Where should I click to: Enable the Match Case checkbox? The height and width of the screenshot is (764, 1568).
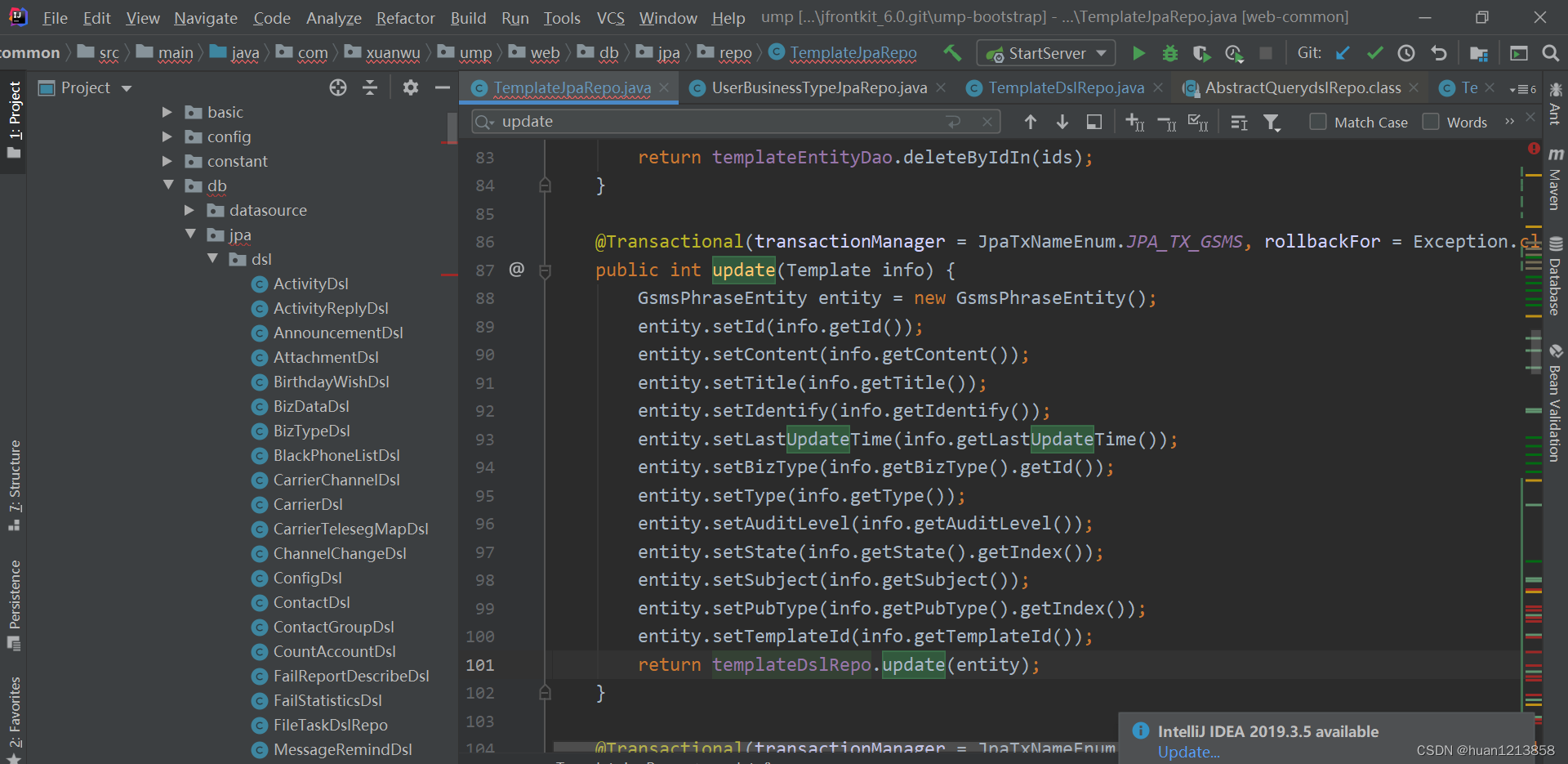[x=1317, y=121]
